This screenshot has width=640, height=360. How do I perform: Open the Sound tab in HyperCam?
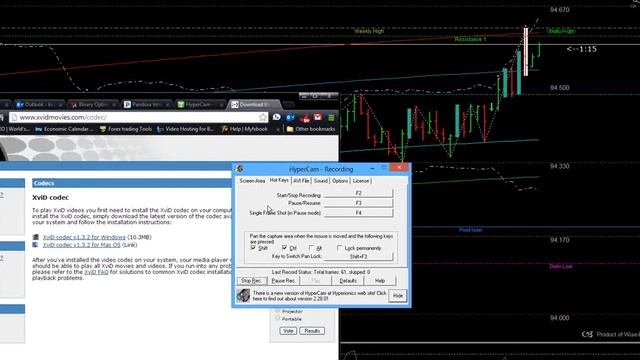(321, 181)
